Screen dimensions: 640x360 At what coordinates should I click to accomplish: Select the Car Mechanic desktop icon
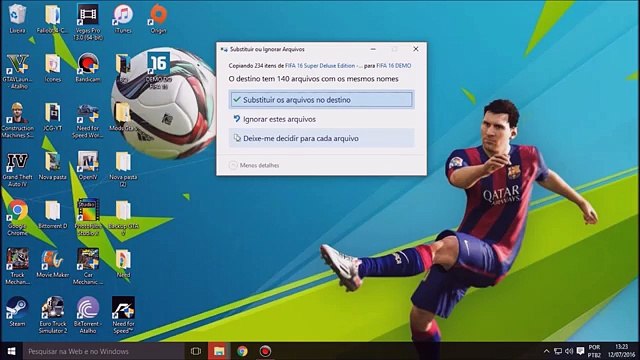(88, 267)
